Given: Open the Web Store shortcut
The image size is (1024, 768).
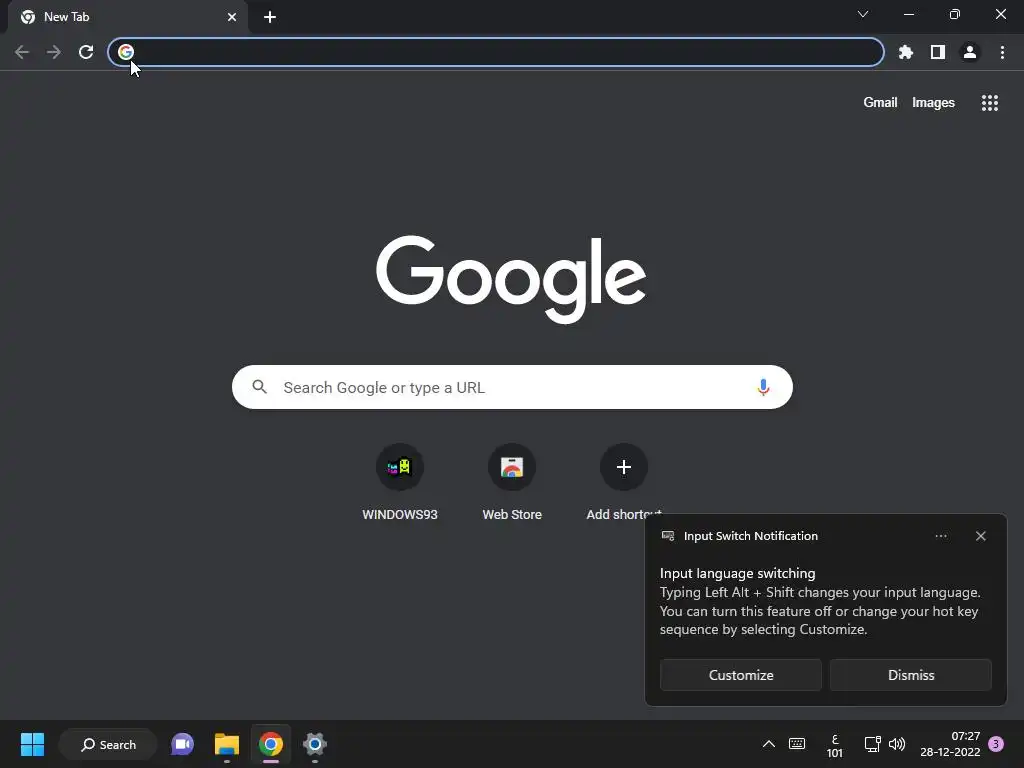Looking at the screenshot, I should (x=512, y=482).
